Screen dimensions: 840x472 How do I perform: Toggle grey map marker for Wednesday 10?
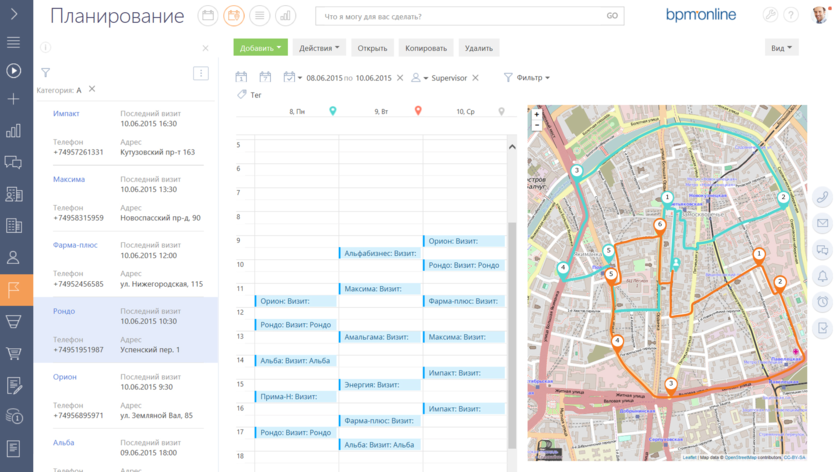501,111
